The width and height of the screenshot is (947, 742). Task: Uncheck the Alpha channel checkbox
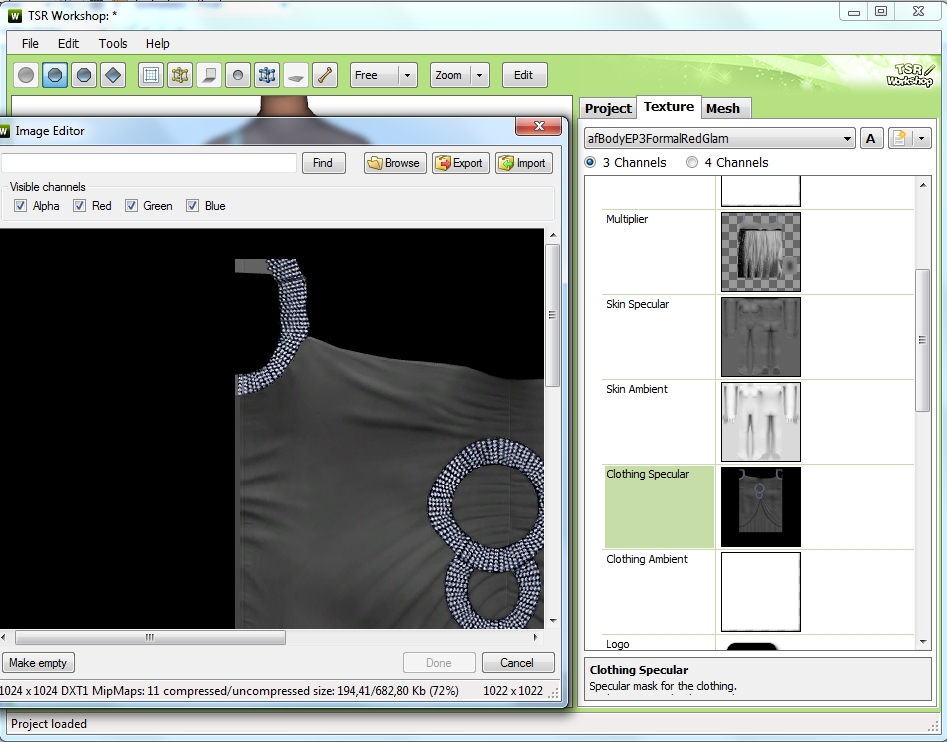(21, 206)
